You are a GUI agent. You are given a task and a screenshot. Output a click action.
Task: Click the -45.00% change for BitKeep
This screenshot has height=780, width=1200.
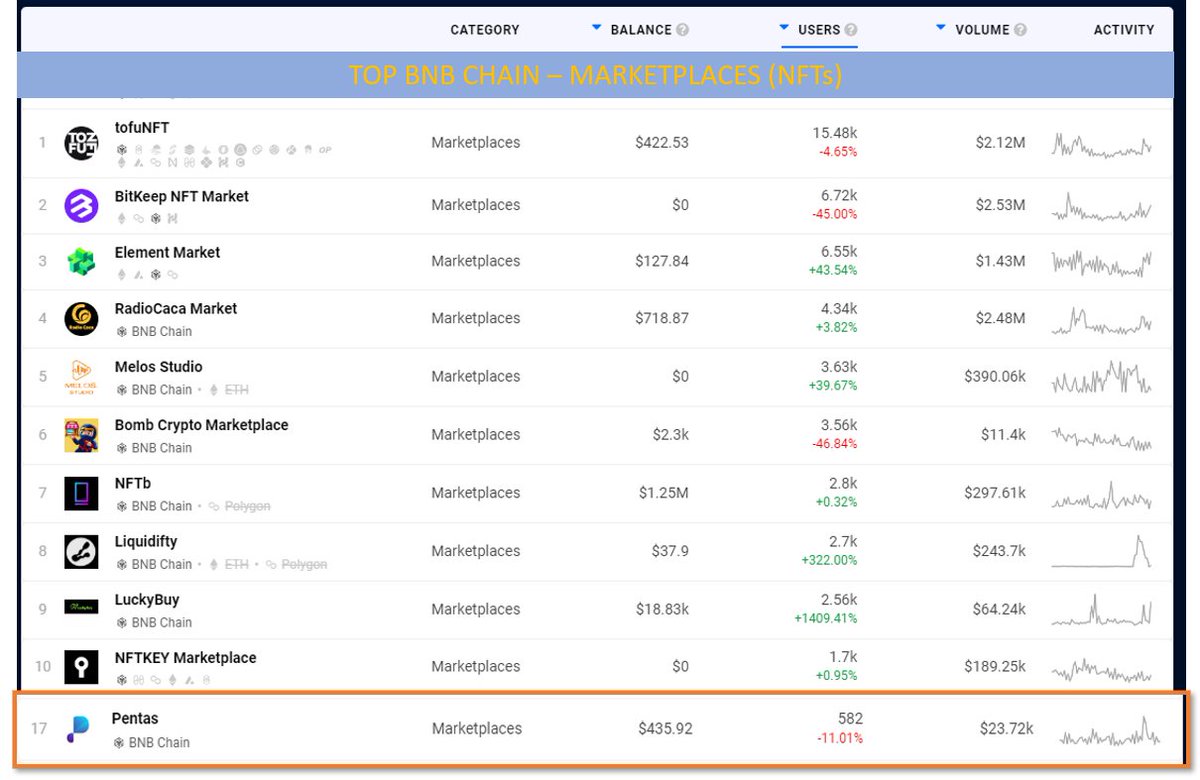834,214
